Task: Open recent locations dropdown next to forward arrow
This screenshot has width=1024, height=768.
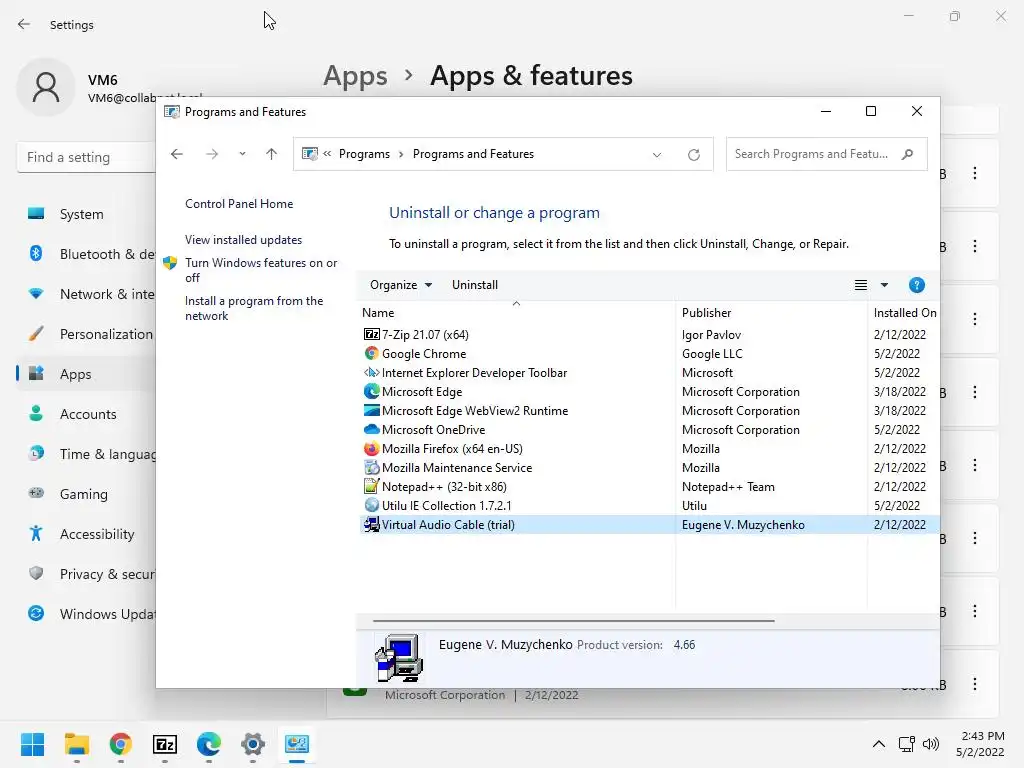Action: [242, 154]
